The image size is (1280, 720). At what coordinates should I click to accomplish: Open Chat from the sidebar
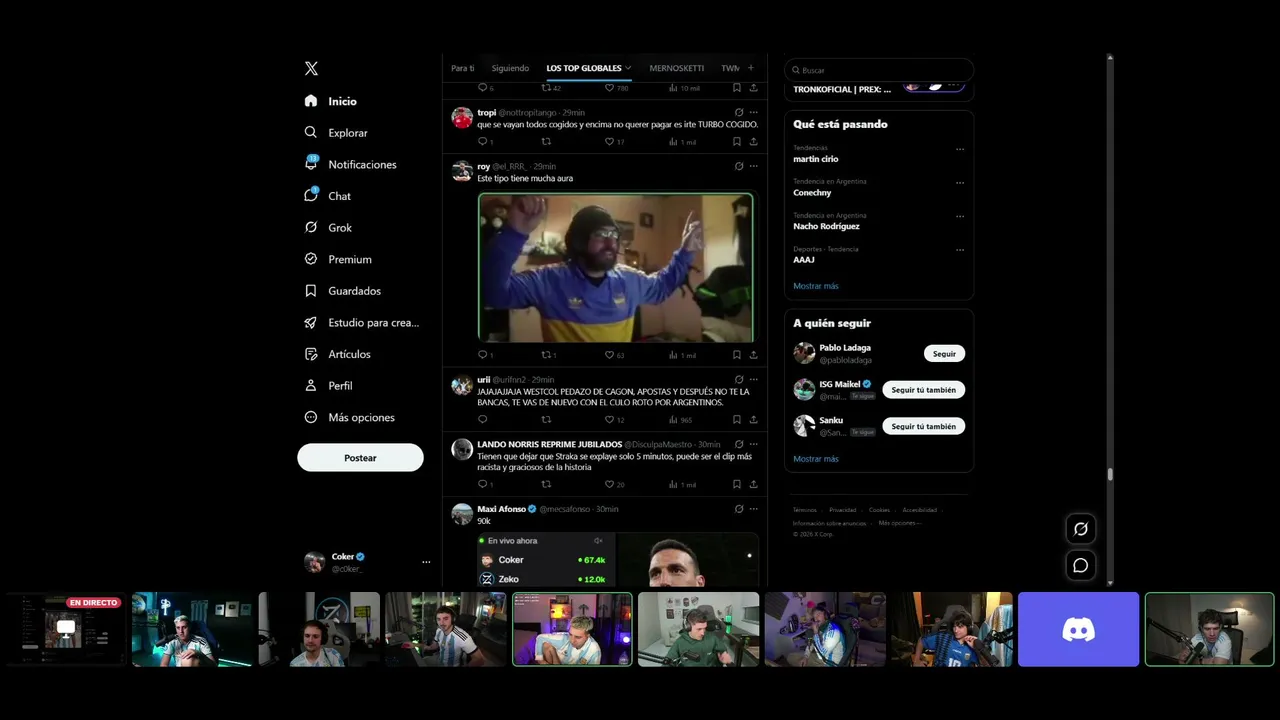(x=328, y=196)
